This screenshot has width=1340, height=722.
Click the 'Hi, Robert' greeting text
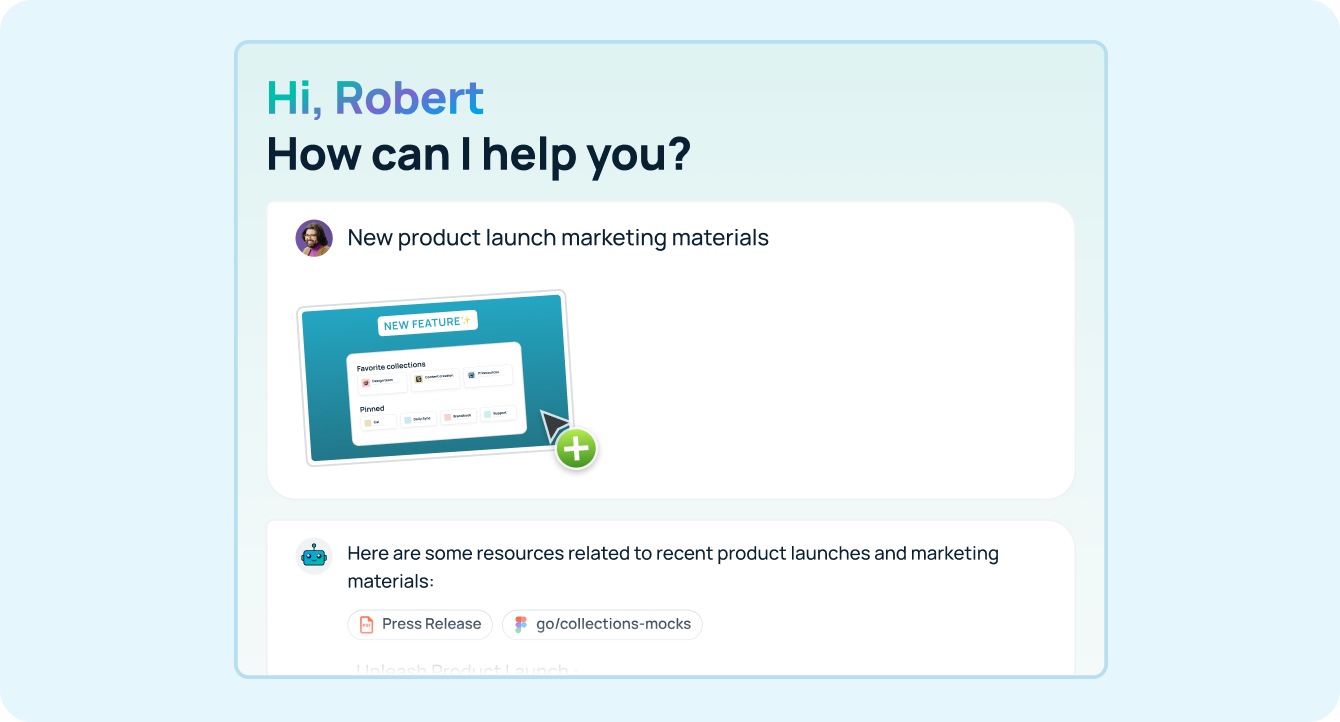coord(375,98)
